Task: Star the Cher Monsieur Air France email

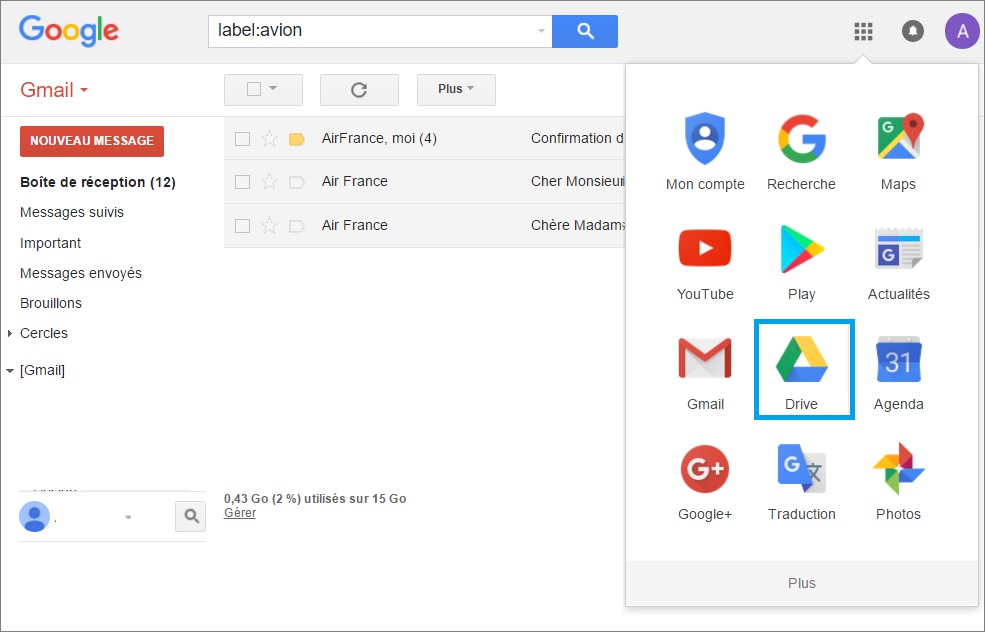Action: pyautogui.click(x=269, y=182)
